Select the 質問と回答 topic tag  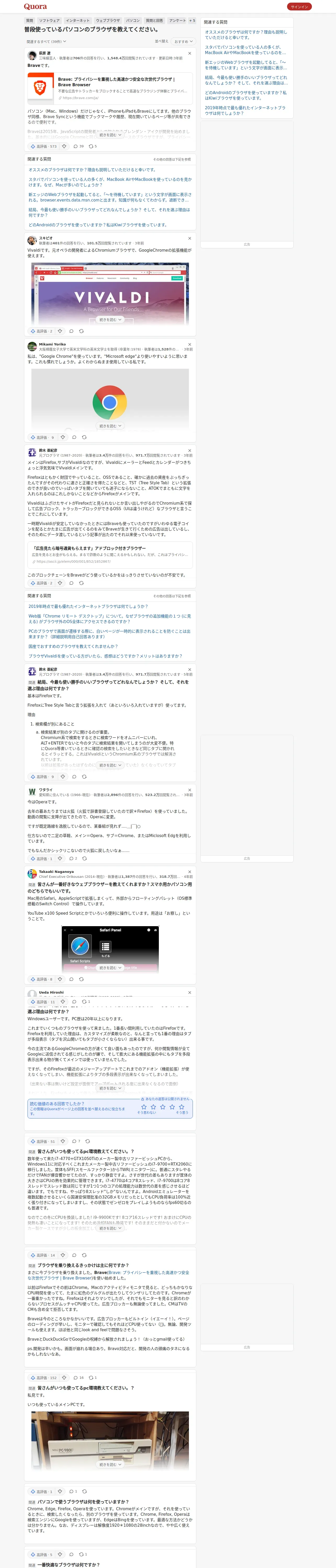154,20
